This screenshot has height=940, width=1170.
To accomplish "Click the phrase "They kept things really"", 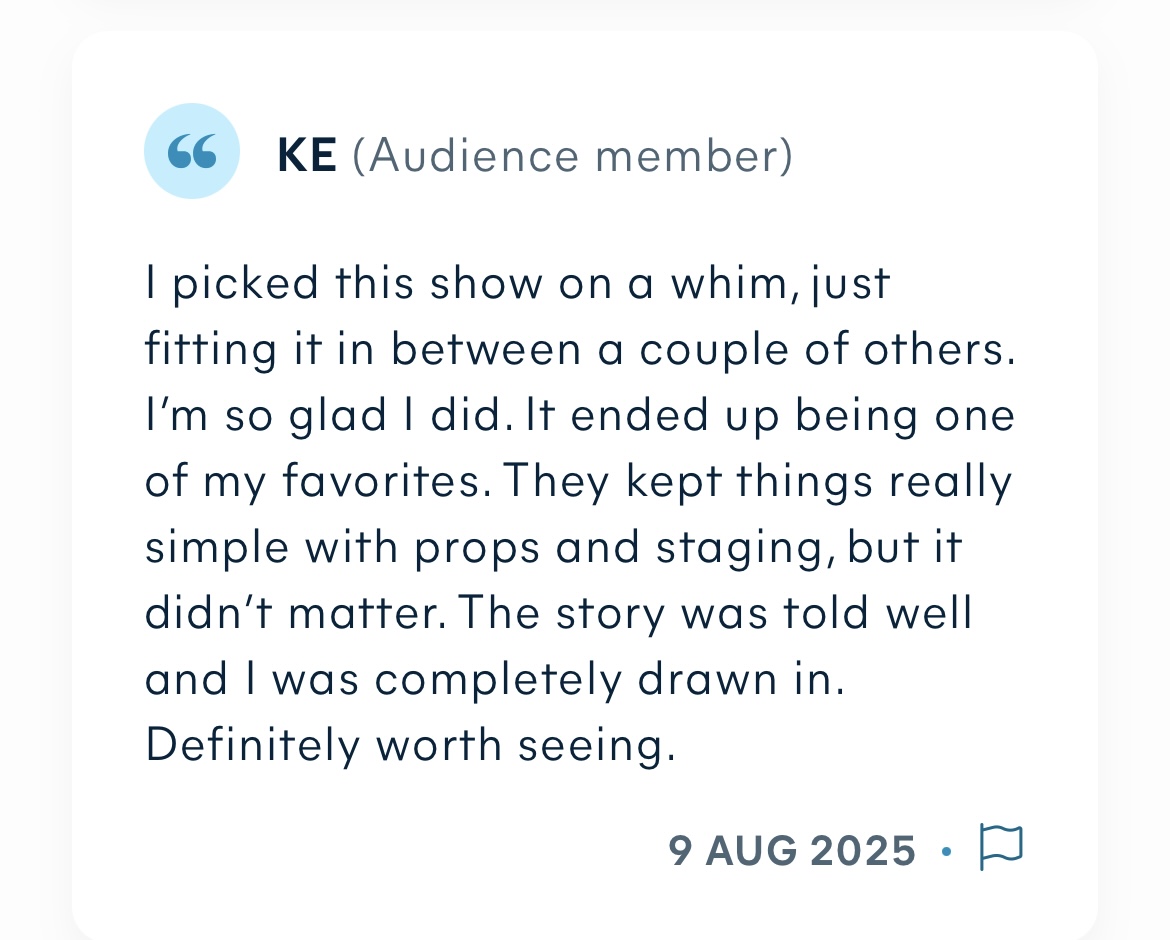I will point(758,481).
